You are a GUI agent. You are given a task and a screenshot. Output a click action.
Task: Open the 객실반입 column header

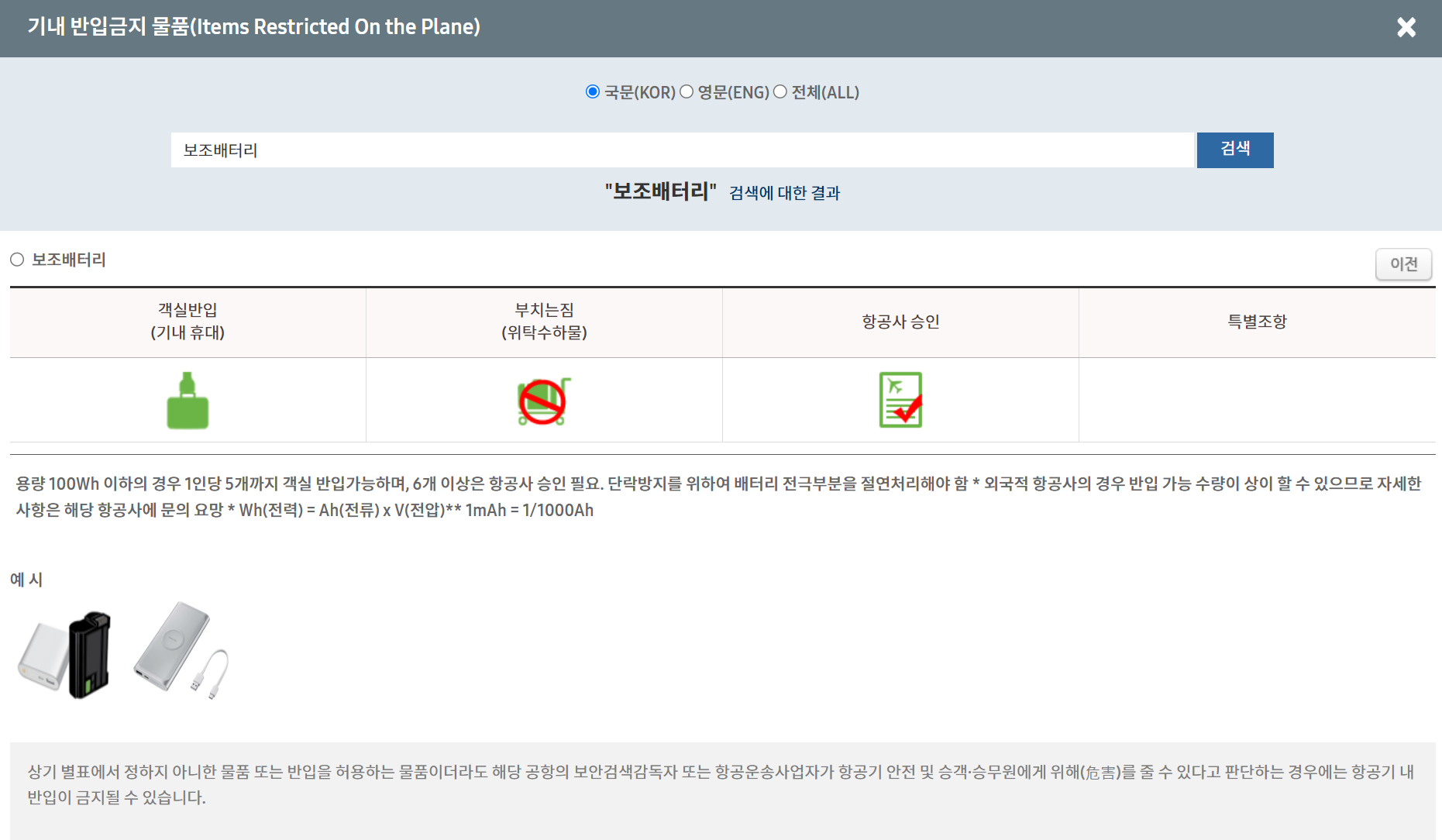187,322
